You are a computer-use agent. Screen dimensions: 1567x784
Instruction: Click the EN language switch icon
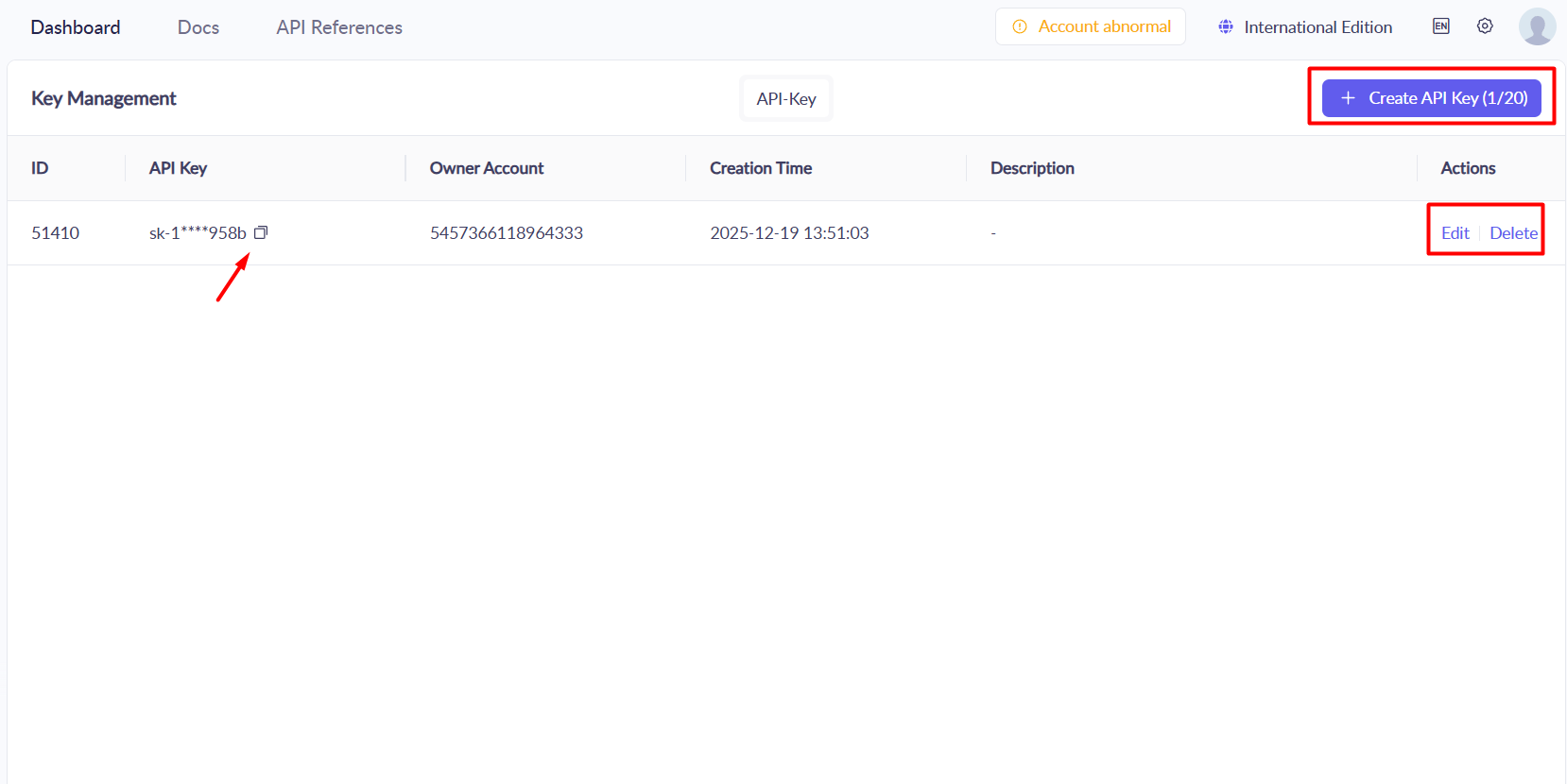coord(1440,26)
